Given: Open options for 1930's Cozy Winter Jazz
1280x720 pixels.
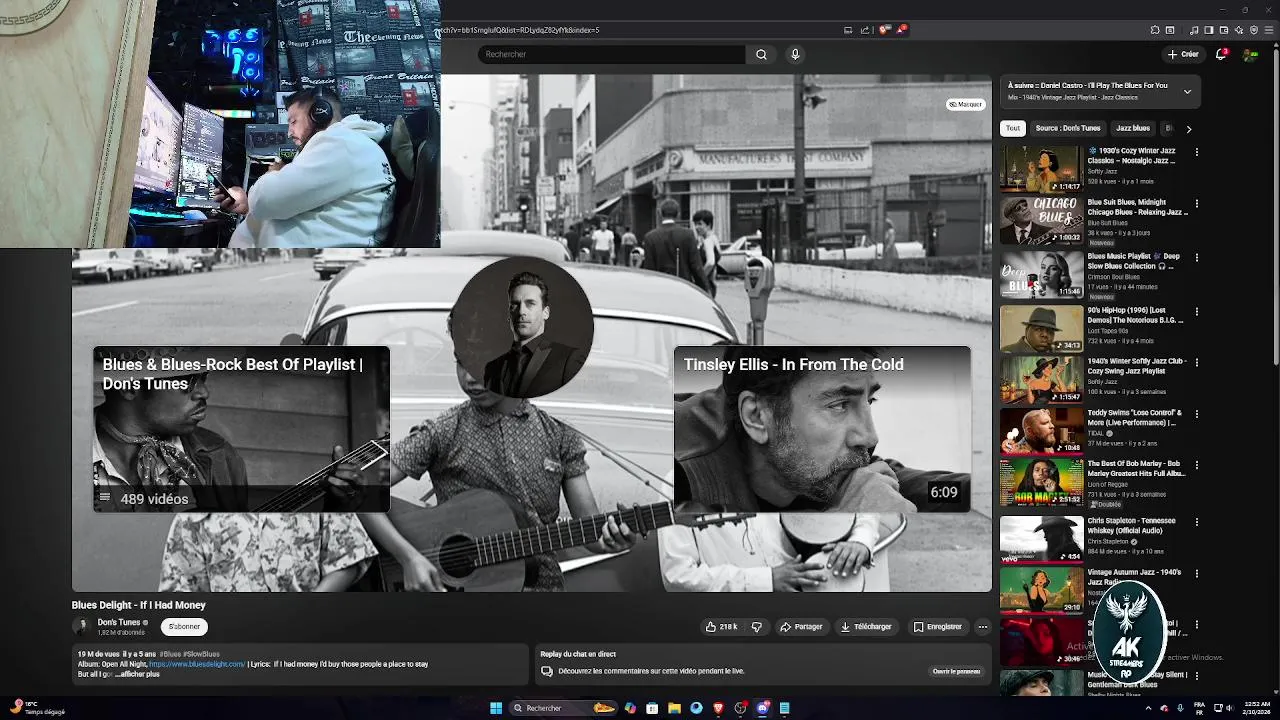Looking at the screenshot, I should pyautogui.click(x=1196, y=152).
